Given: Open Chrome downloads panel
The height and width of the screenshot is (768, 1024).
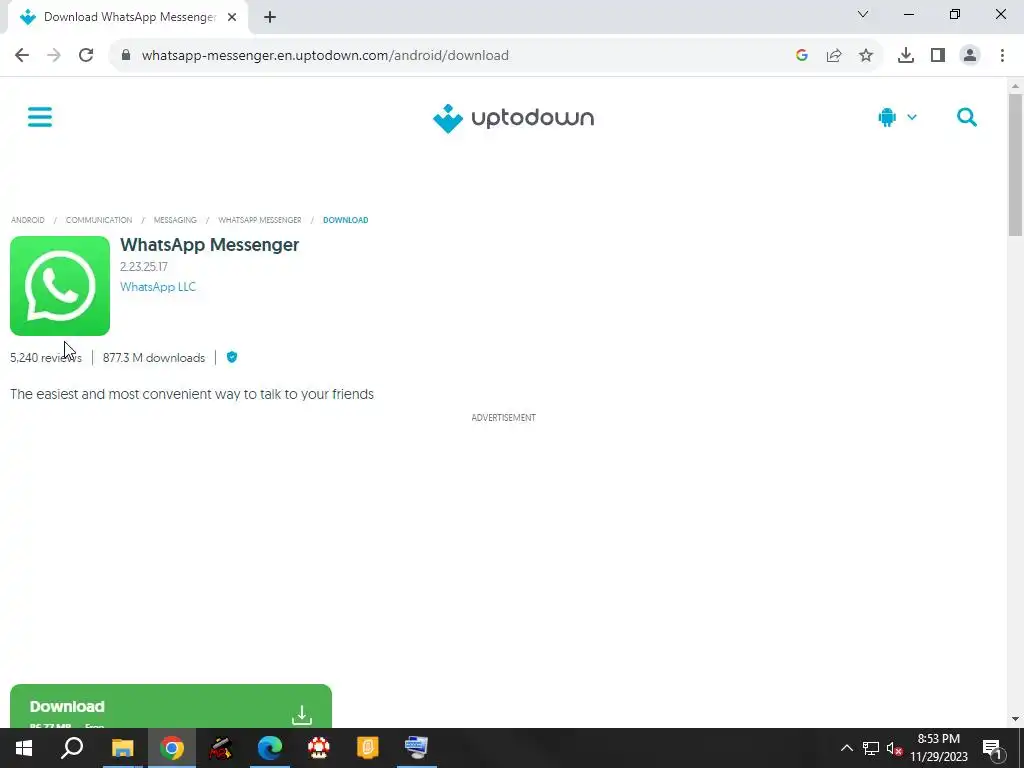Looking at the screenshot, I should coord(906,56).
